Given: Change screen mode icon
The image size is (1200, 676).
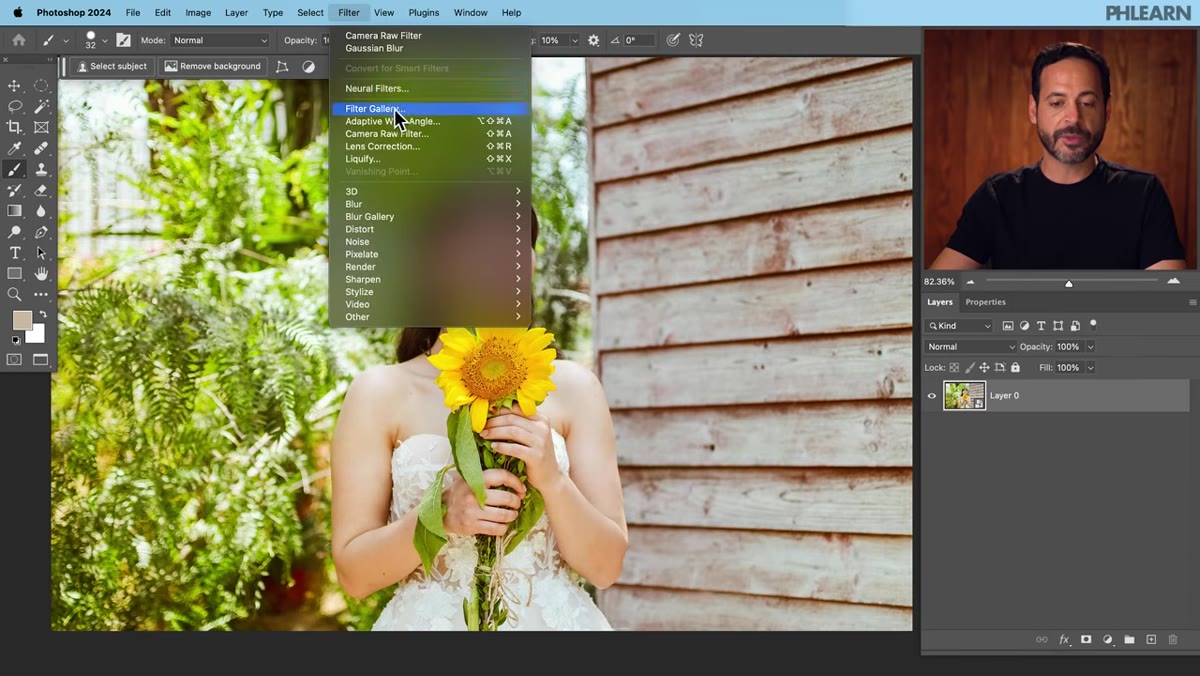Looking at the screenshot, I should coord(41,359).
